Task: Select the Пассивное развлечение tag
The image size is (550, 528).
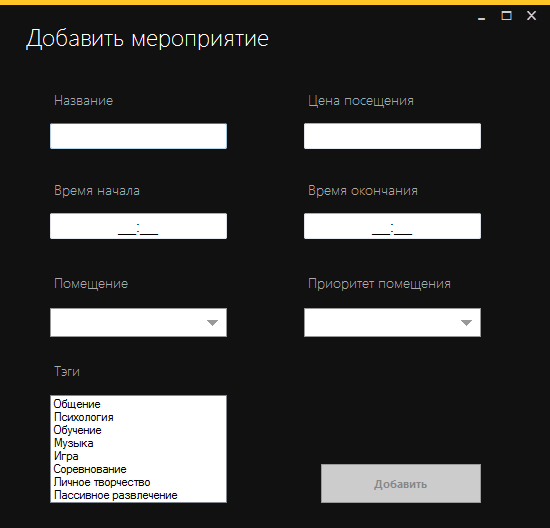Action: (138, 495)
